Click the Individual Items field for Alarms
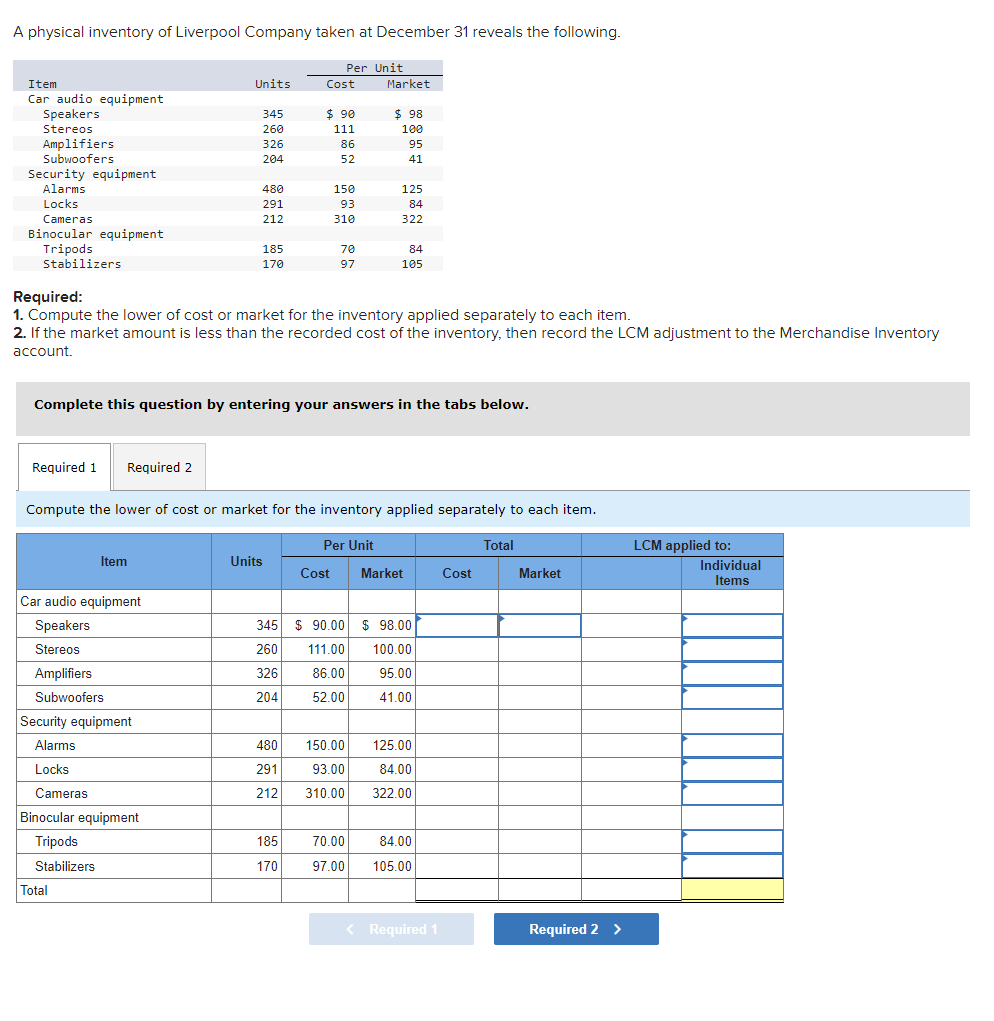 click(732, 746)
